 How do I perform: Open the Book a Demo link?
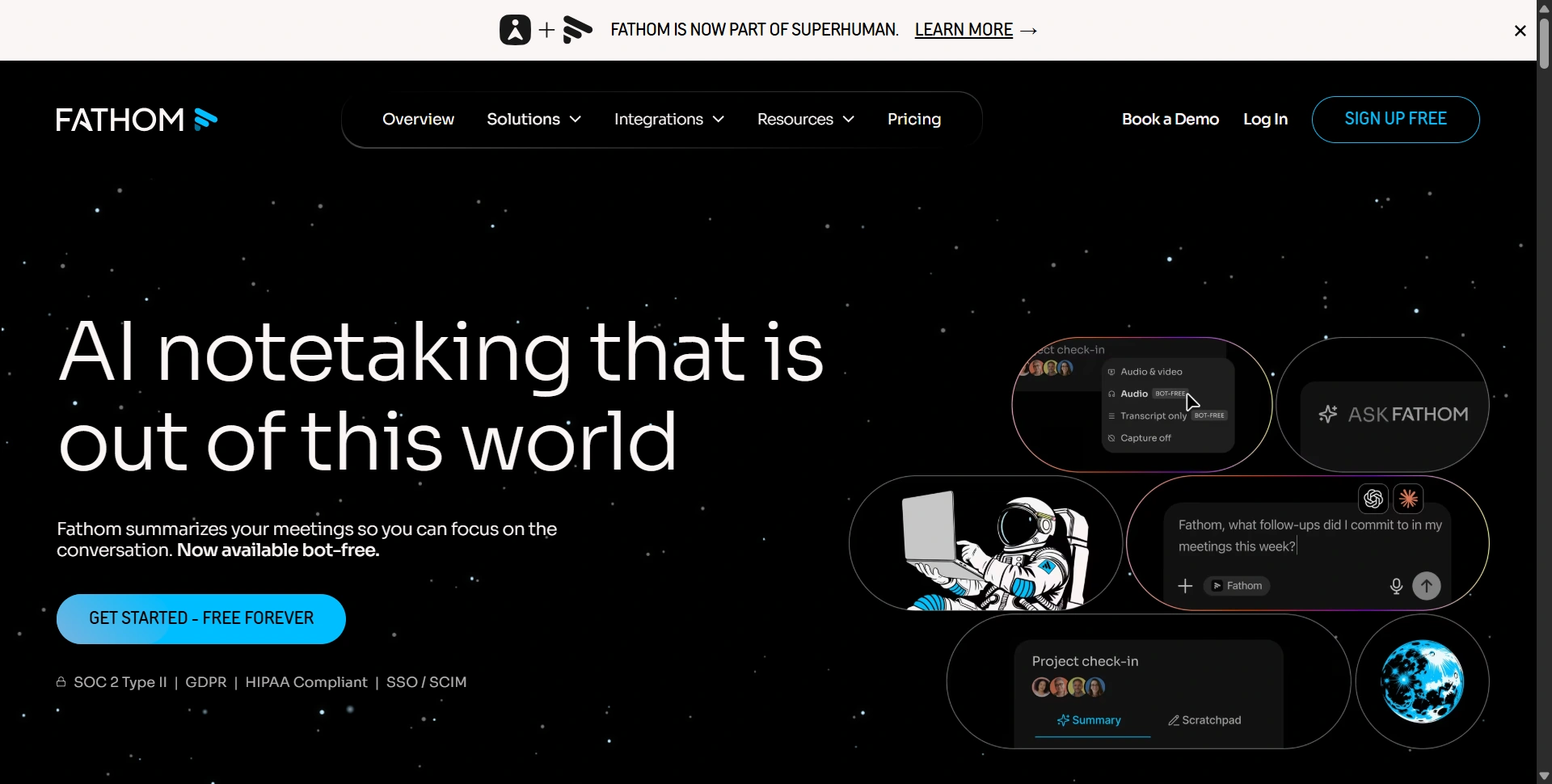[1170, 119]
